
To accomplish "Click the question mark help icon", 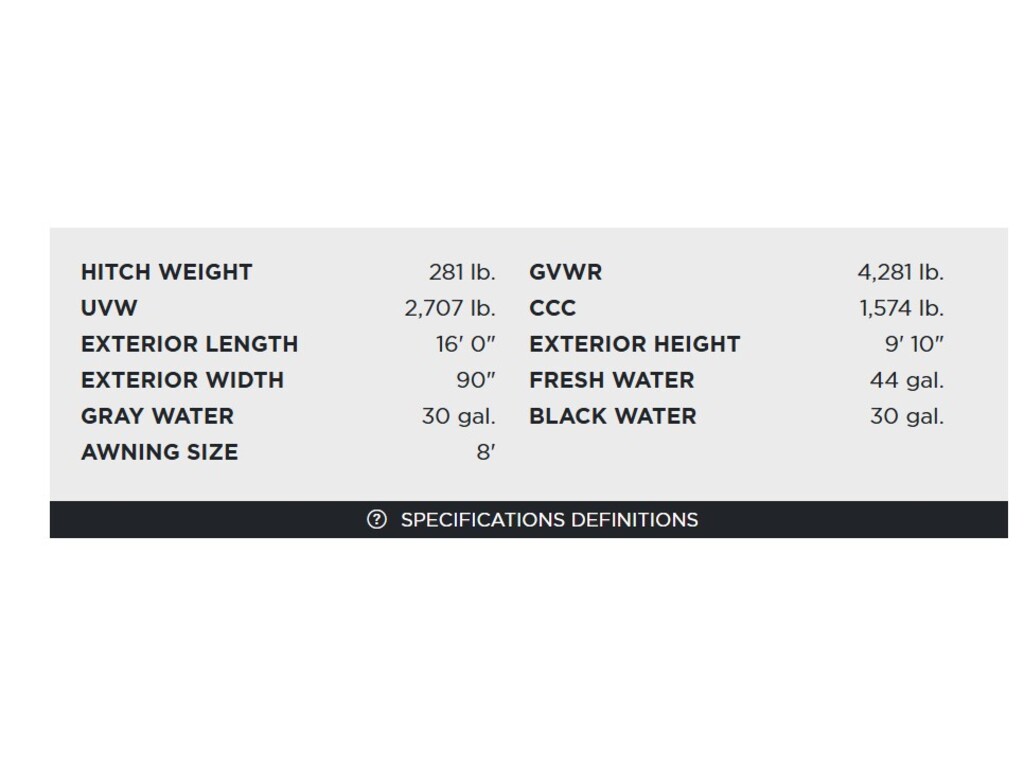I will tap(376, 520).
